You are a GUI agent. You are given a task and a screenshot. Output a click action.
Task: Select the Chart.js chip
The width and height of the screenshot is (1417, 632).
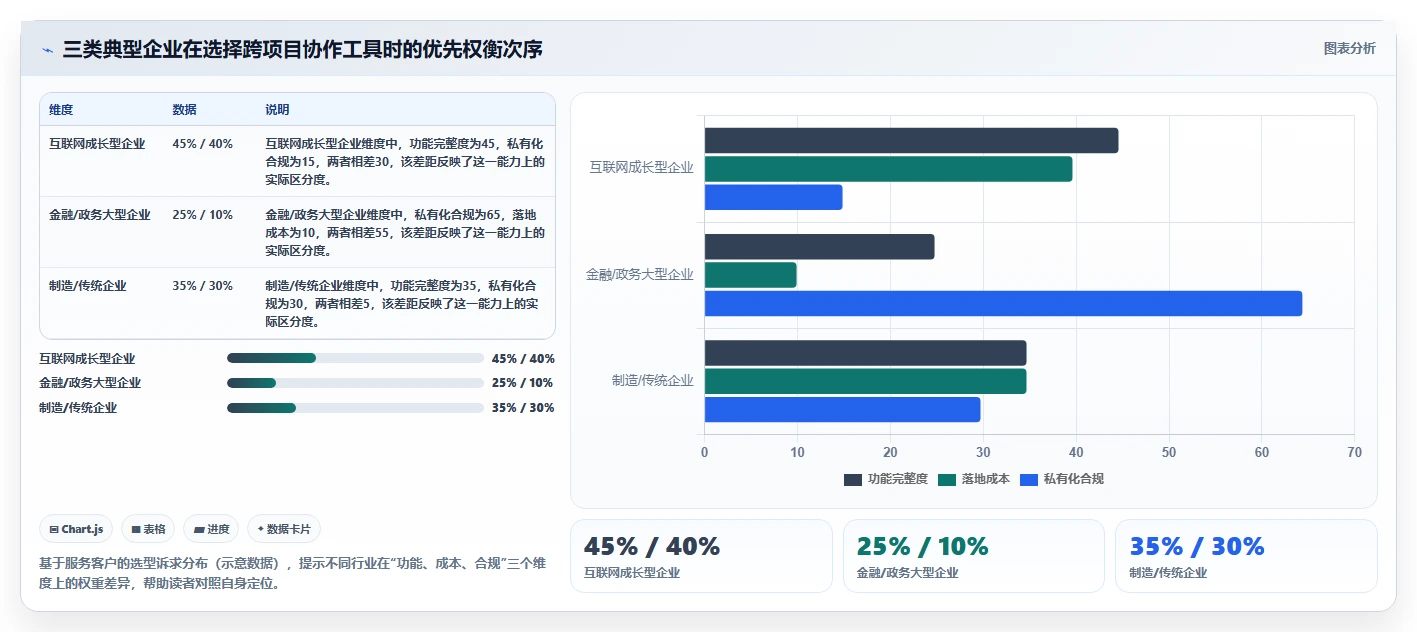pyautogui.click(x=76, y=529)
